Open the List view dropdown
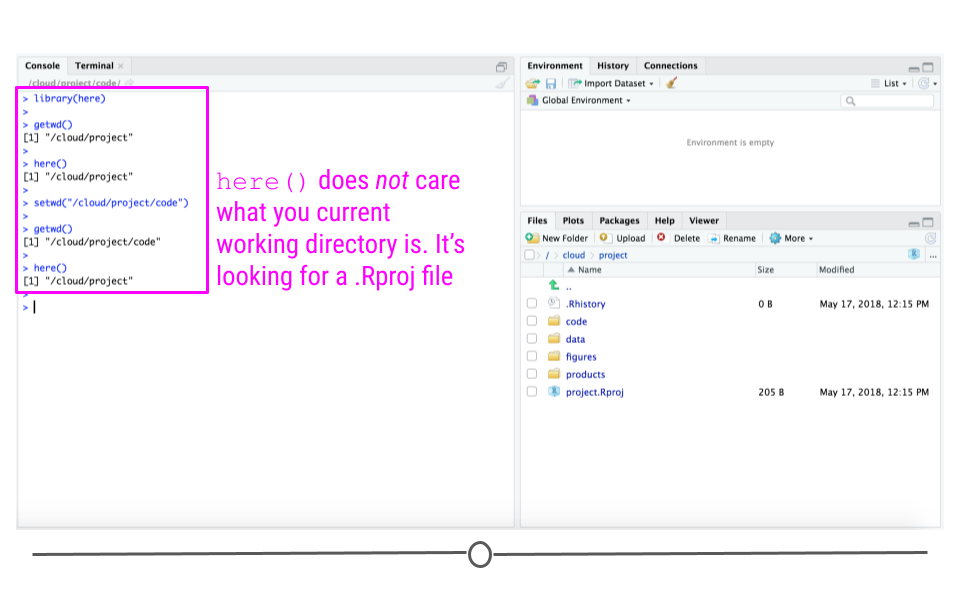Viewport: 960px width, 600px height. click(x=889, y=83)
